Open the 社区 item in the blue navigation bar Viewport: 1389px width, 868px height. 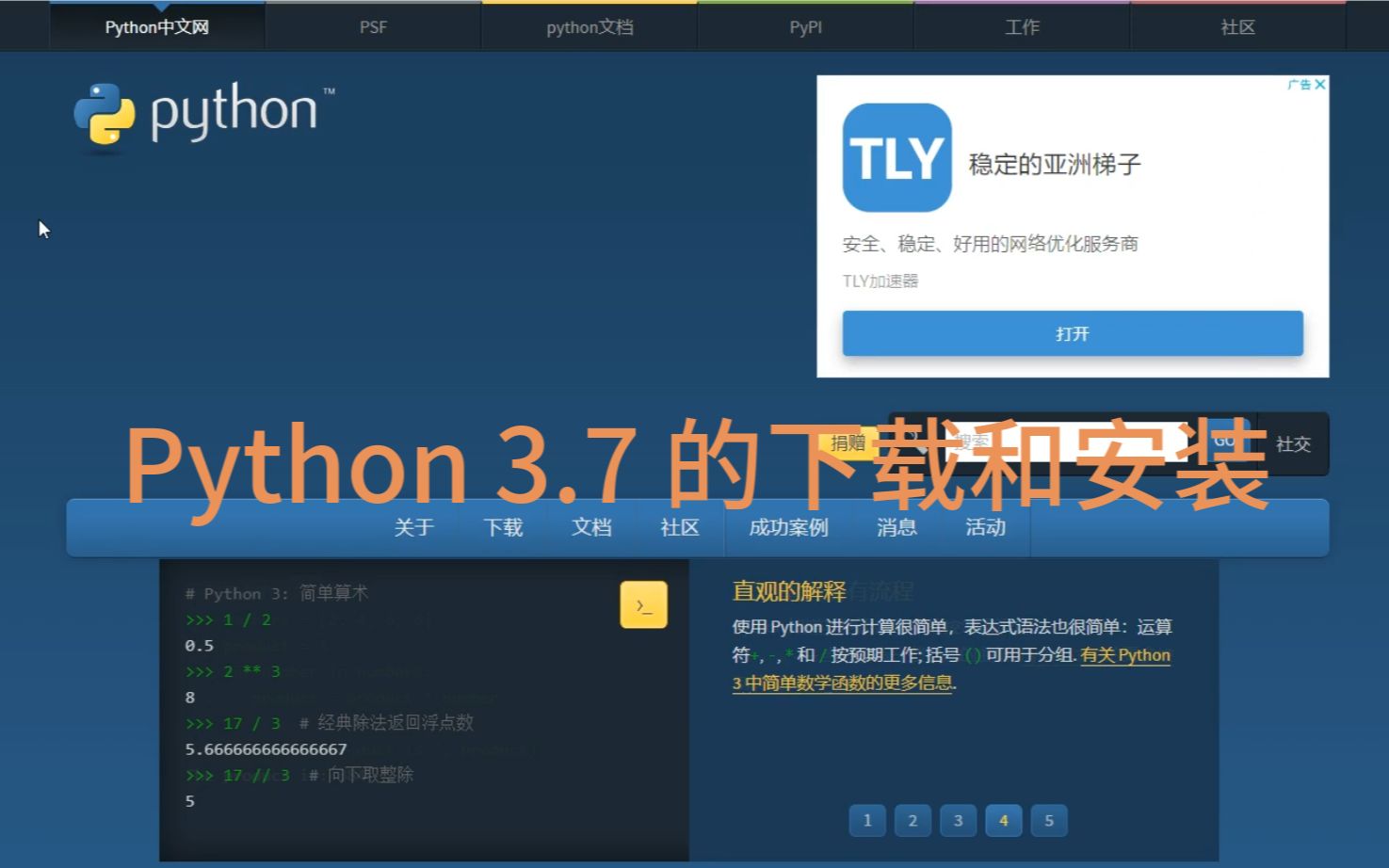pyautogui.click(x=680, y=527)
